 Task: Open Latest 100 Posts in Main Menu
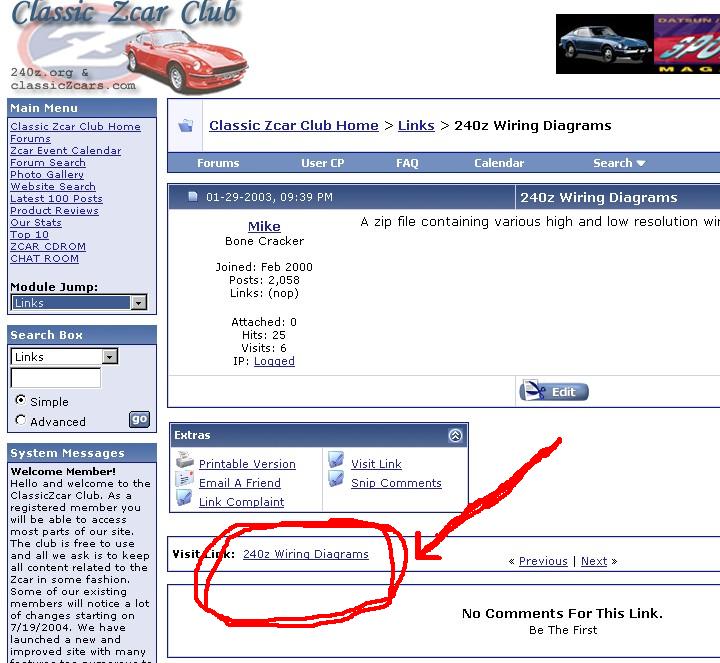(x=56, y=198)
